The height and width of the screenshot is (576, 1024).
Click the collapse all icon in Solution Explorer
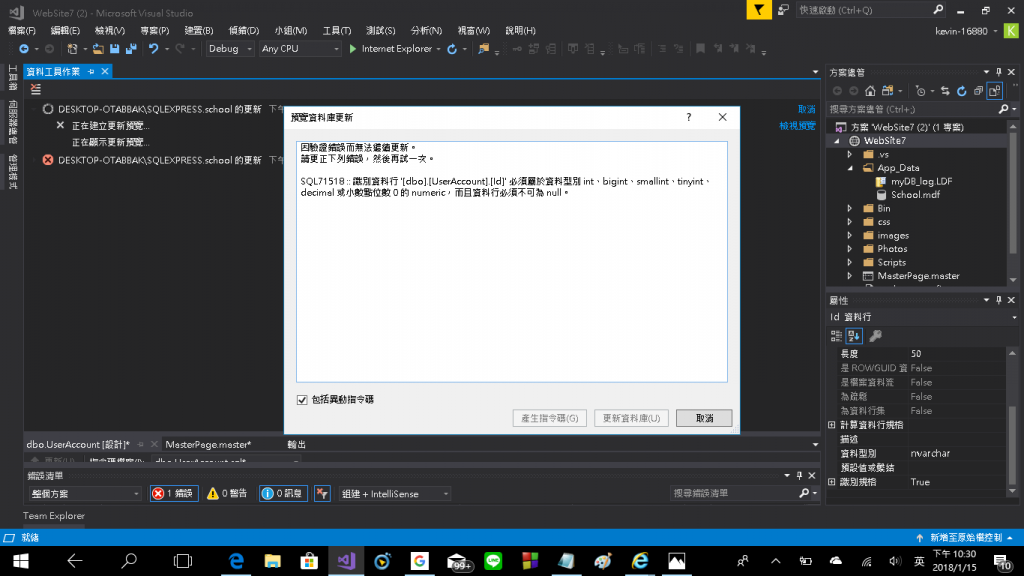click(978, 91)
